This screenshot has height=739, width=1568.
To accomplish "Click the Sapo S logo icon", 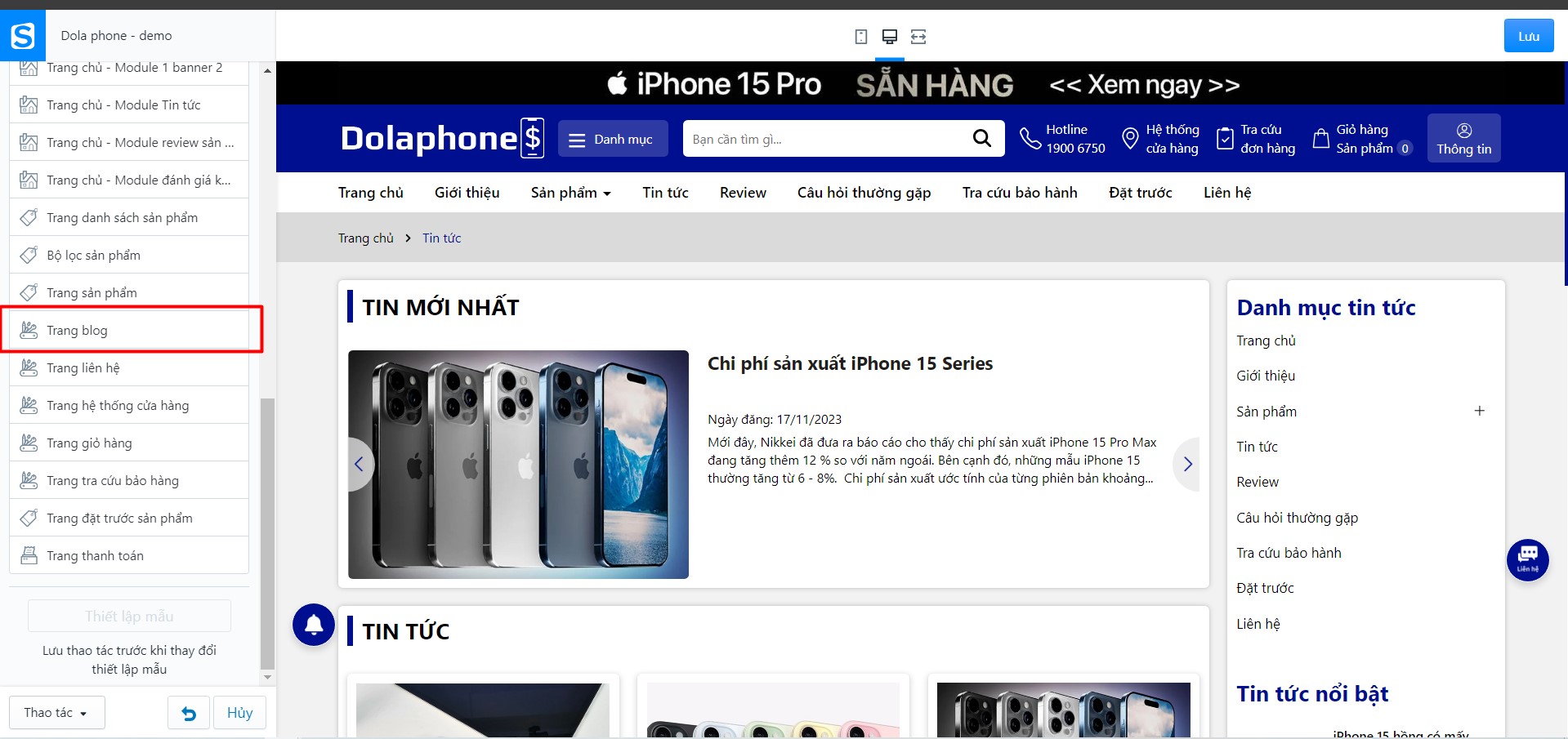I will coord(23,36).
